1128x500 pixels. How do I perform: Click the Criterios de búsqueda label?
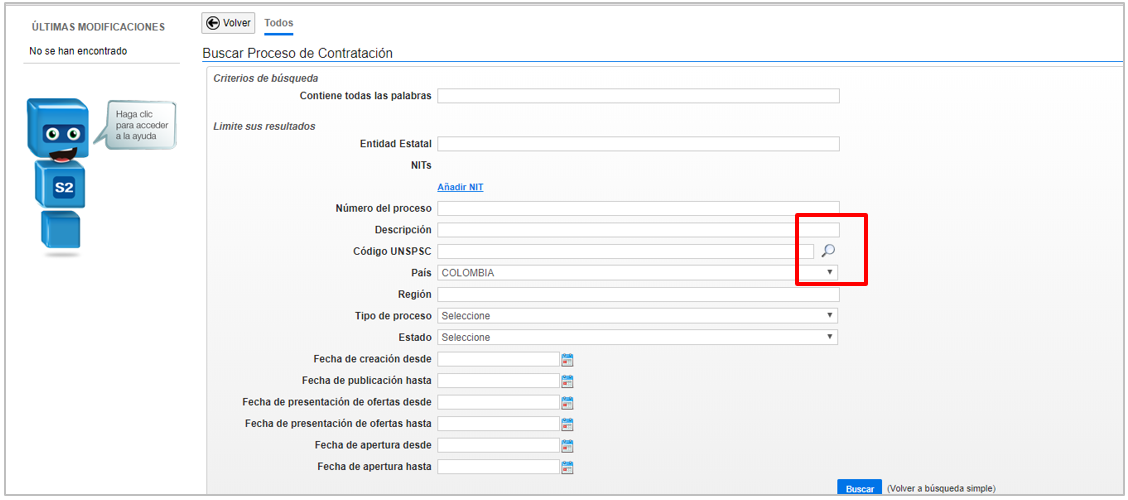click(265, 78)
